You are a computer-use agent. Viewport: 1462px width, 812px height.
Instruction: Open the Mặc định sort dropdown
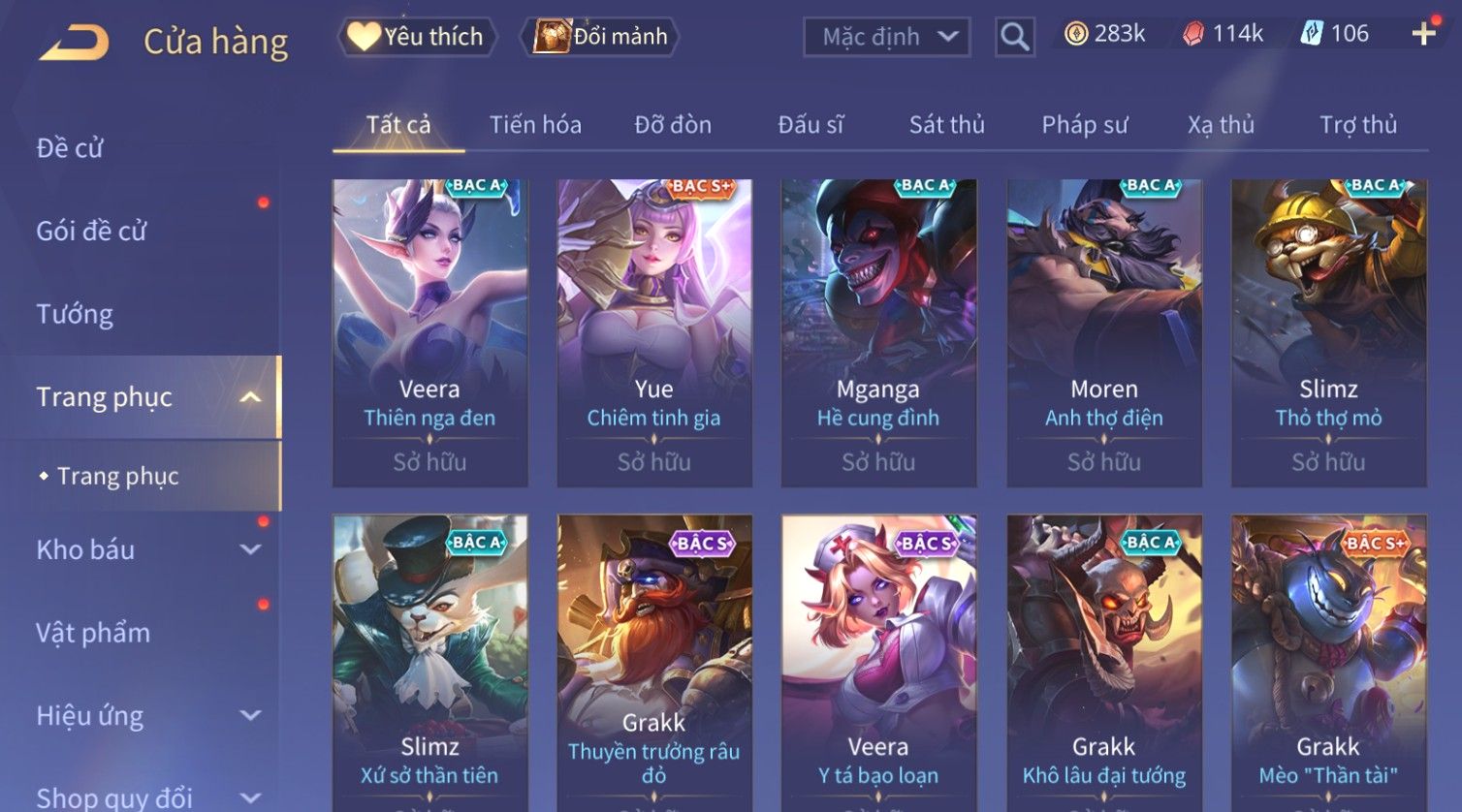point(886,37)
